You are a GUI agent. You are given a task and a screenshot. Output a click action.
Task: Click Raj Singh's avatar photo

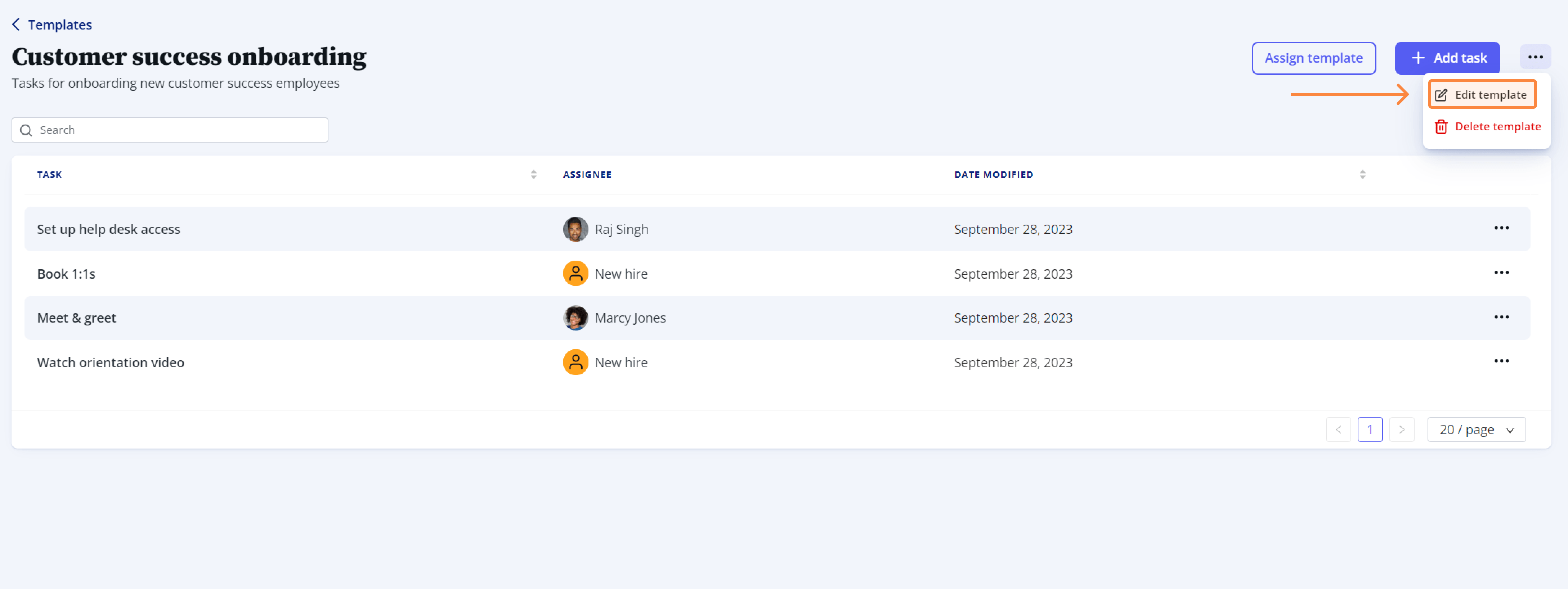tap(575, 229)
